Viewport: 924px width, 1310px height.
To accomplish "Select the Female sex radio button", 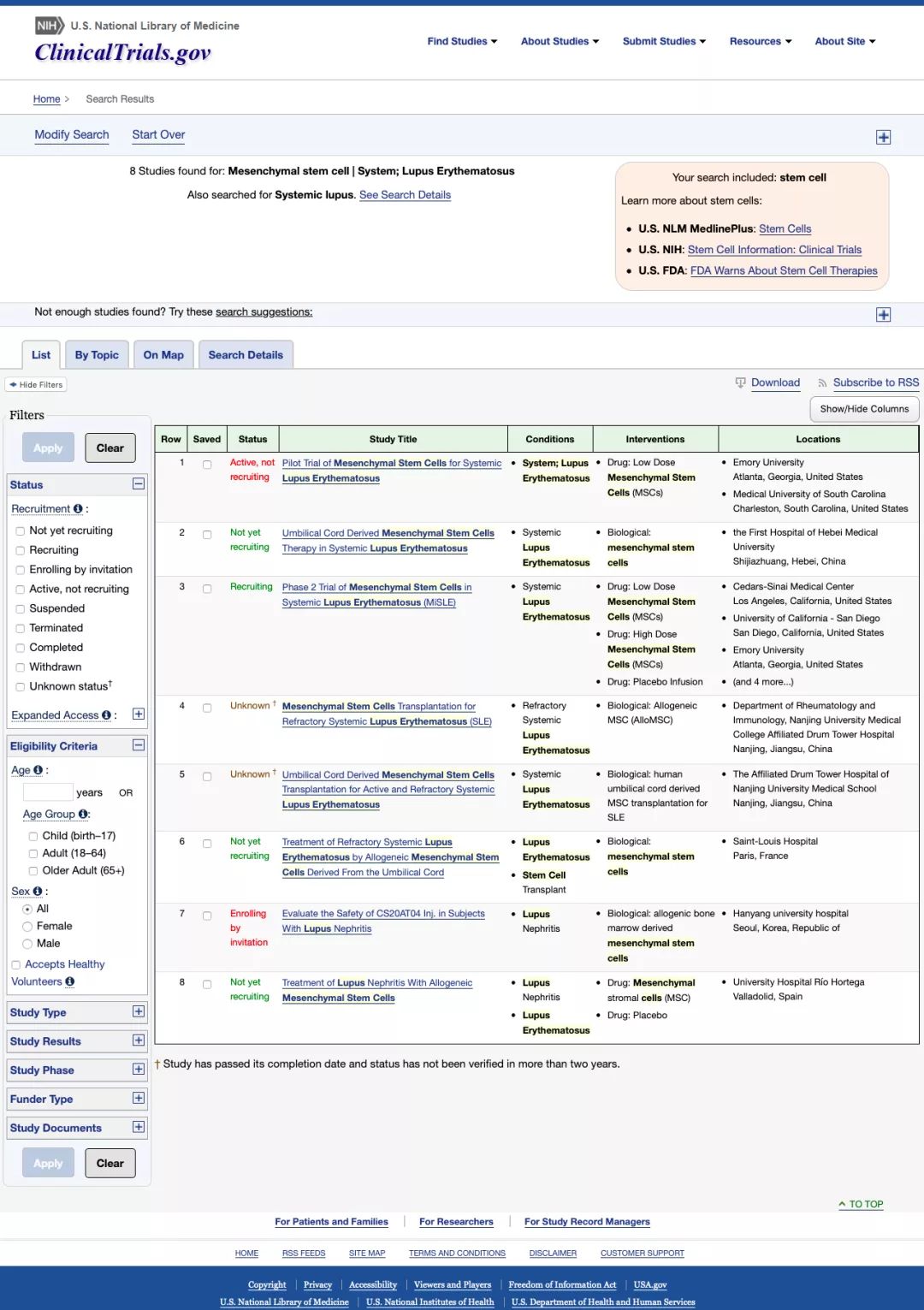I will 27,927.
